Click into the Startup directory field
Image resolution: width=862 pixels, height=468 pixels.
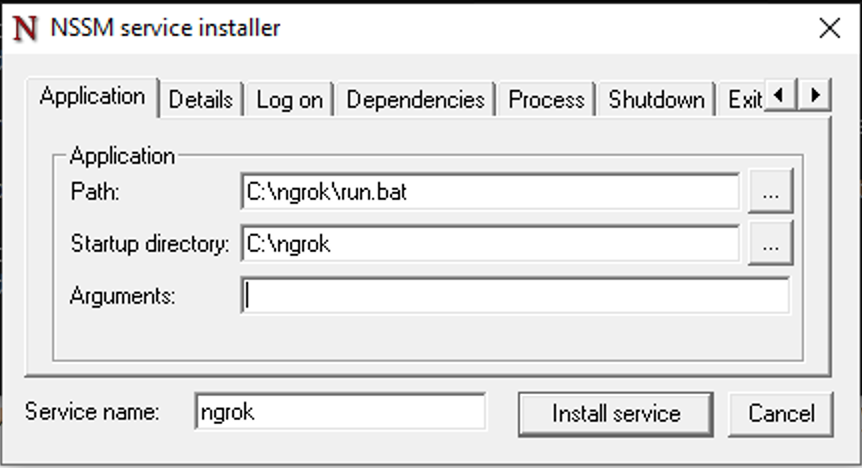point(490,243)
